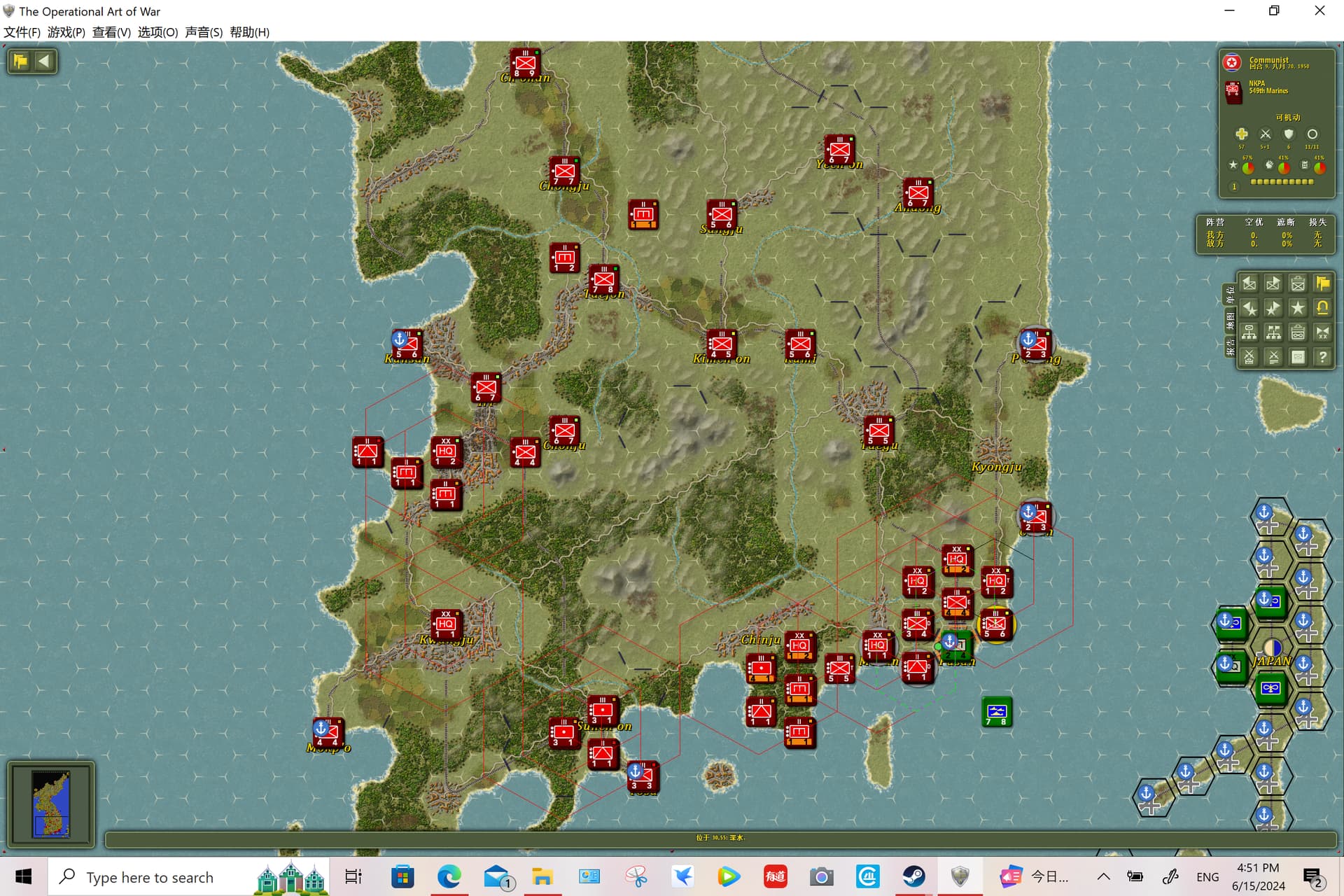
Task: Click the rectangular card icon in bottom row
Action: click(x=1298, y=357)
